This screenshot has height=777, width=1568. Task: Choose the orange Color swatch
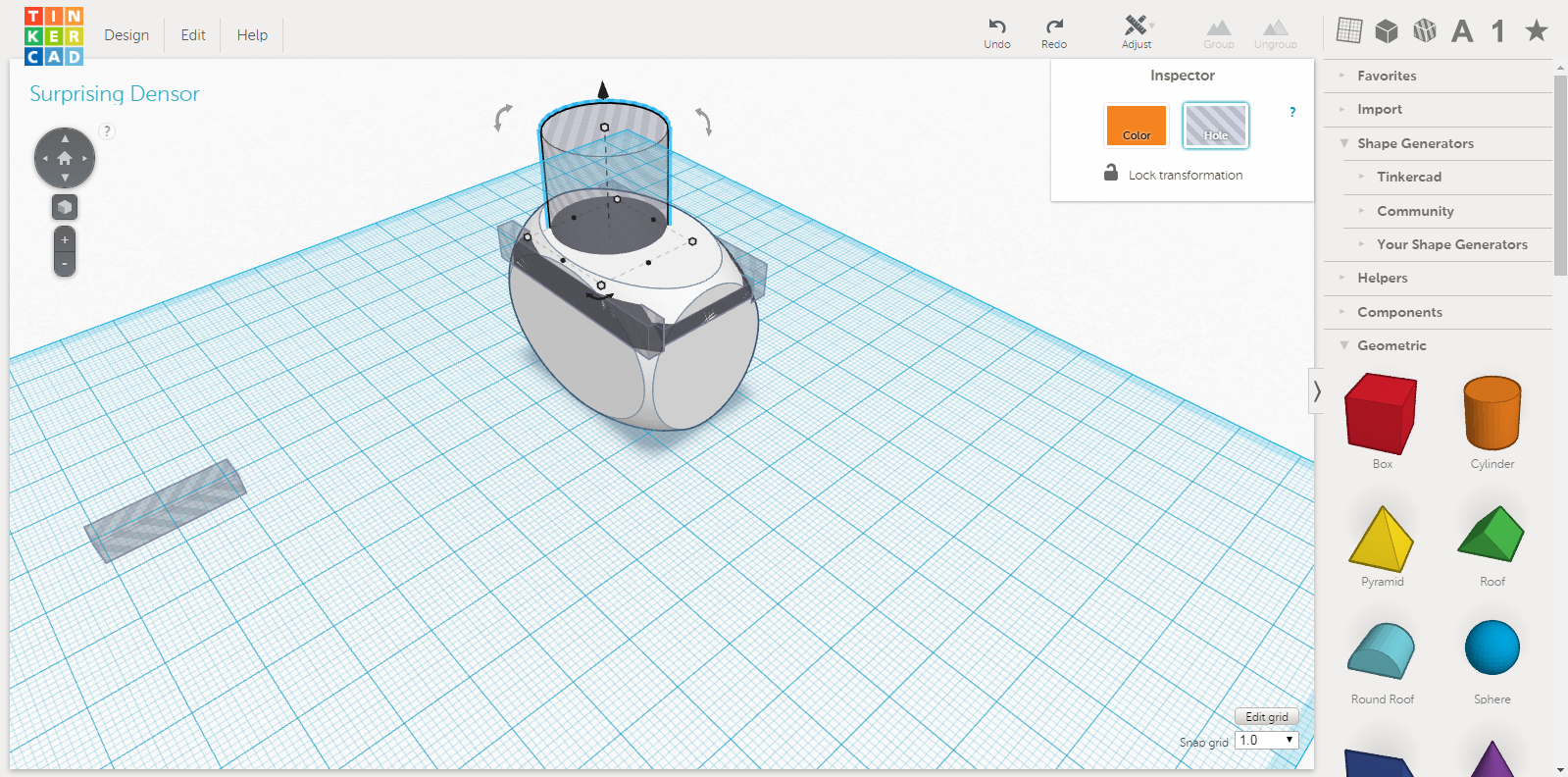1137,126
